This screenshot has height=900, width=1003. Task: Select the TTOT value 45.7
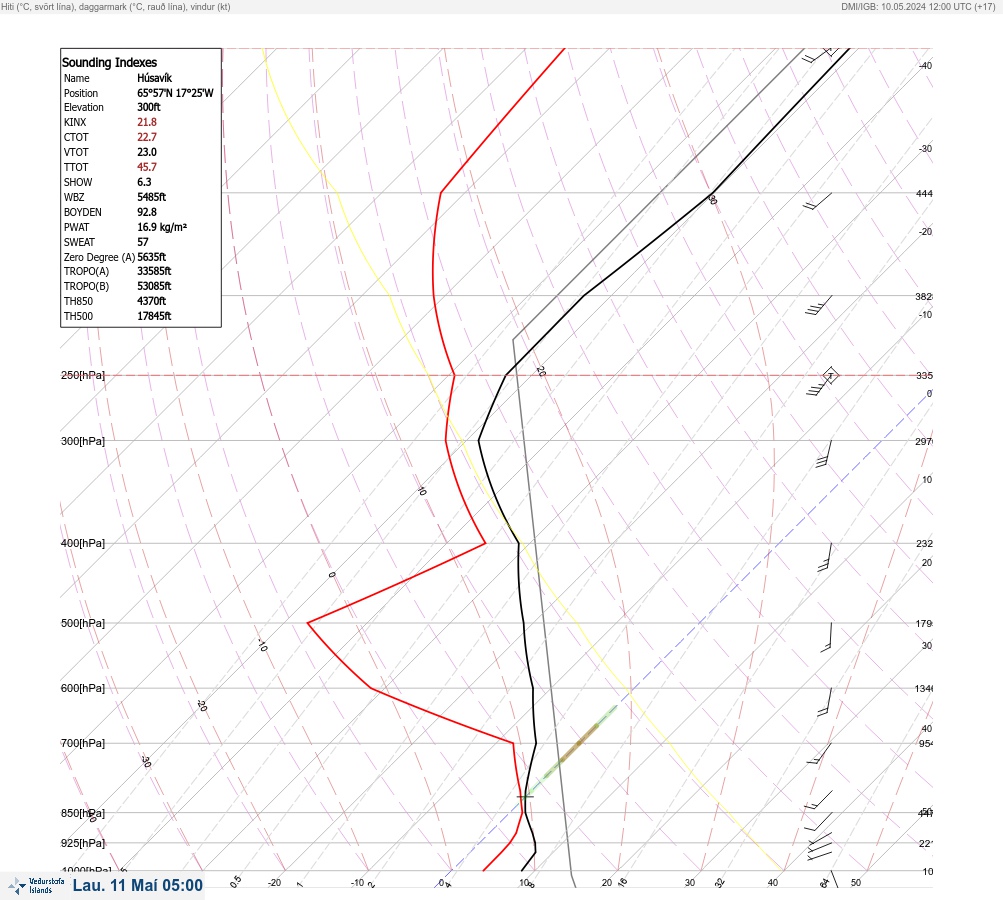coord(146,167)
